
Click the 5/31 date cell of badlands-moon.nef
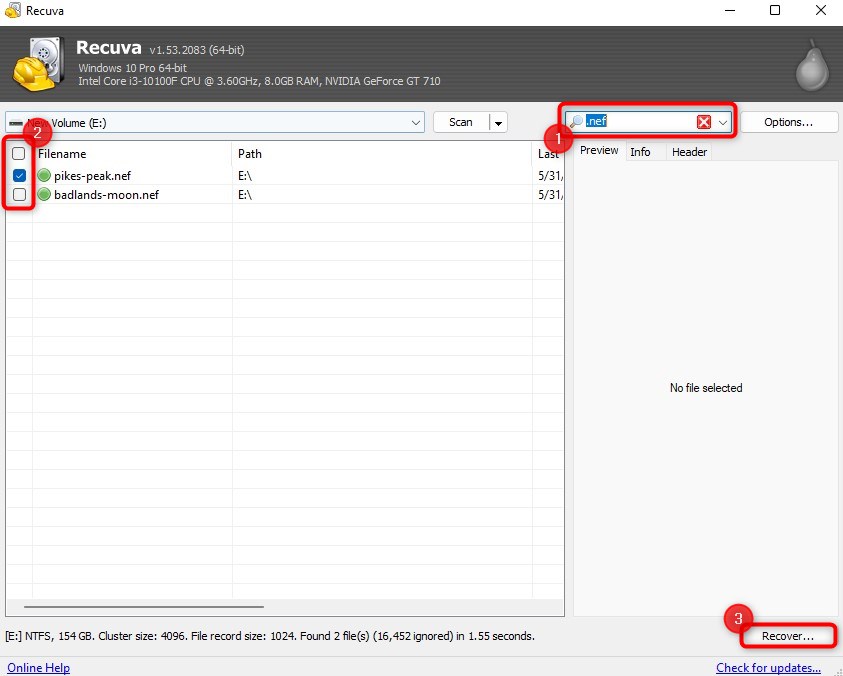(550, 195)
